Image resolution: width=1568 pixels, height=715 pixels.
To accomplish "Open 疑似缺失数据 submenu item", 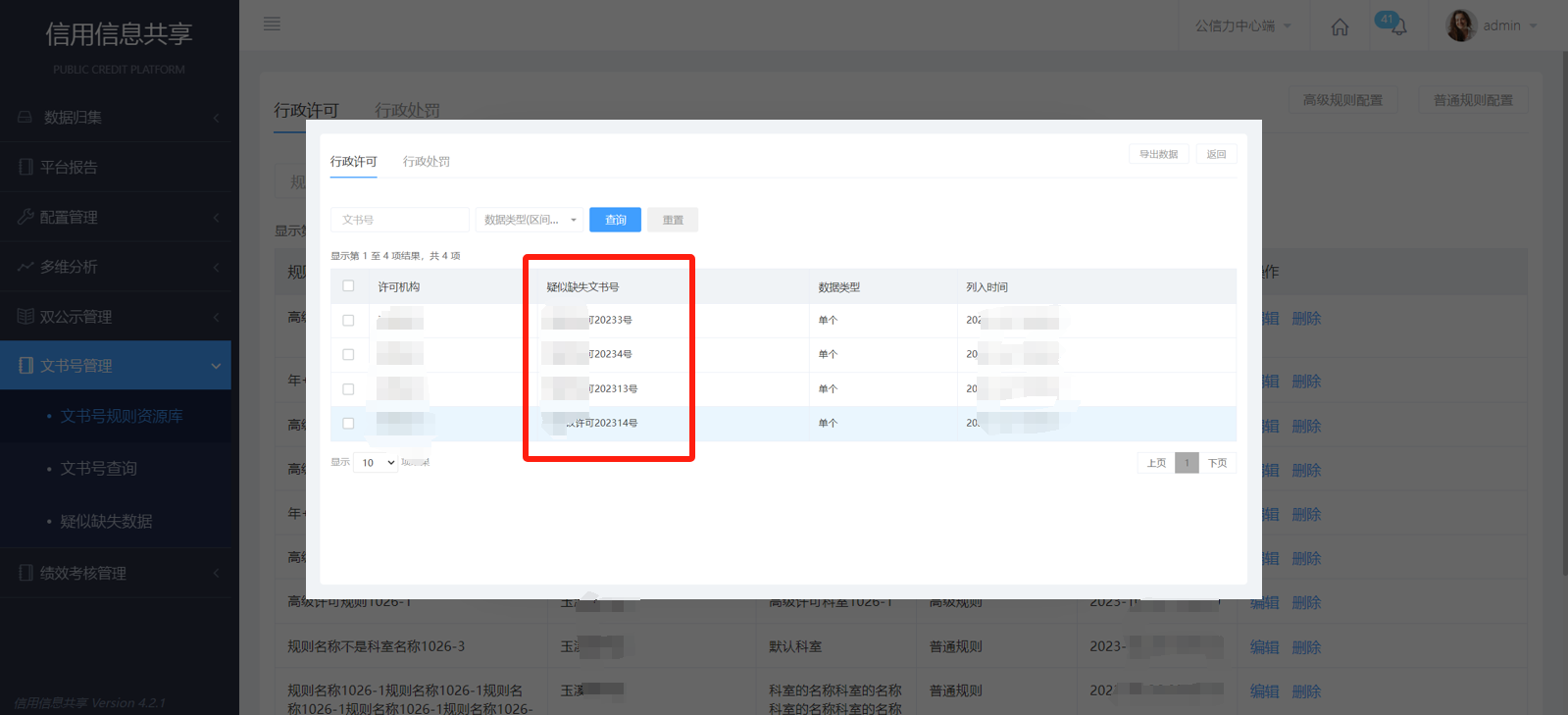I will 106,521.
